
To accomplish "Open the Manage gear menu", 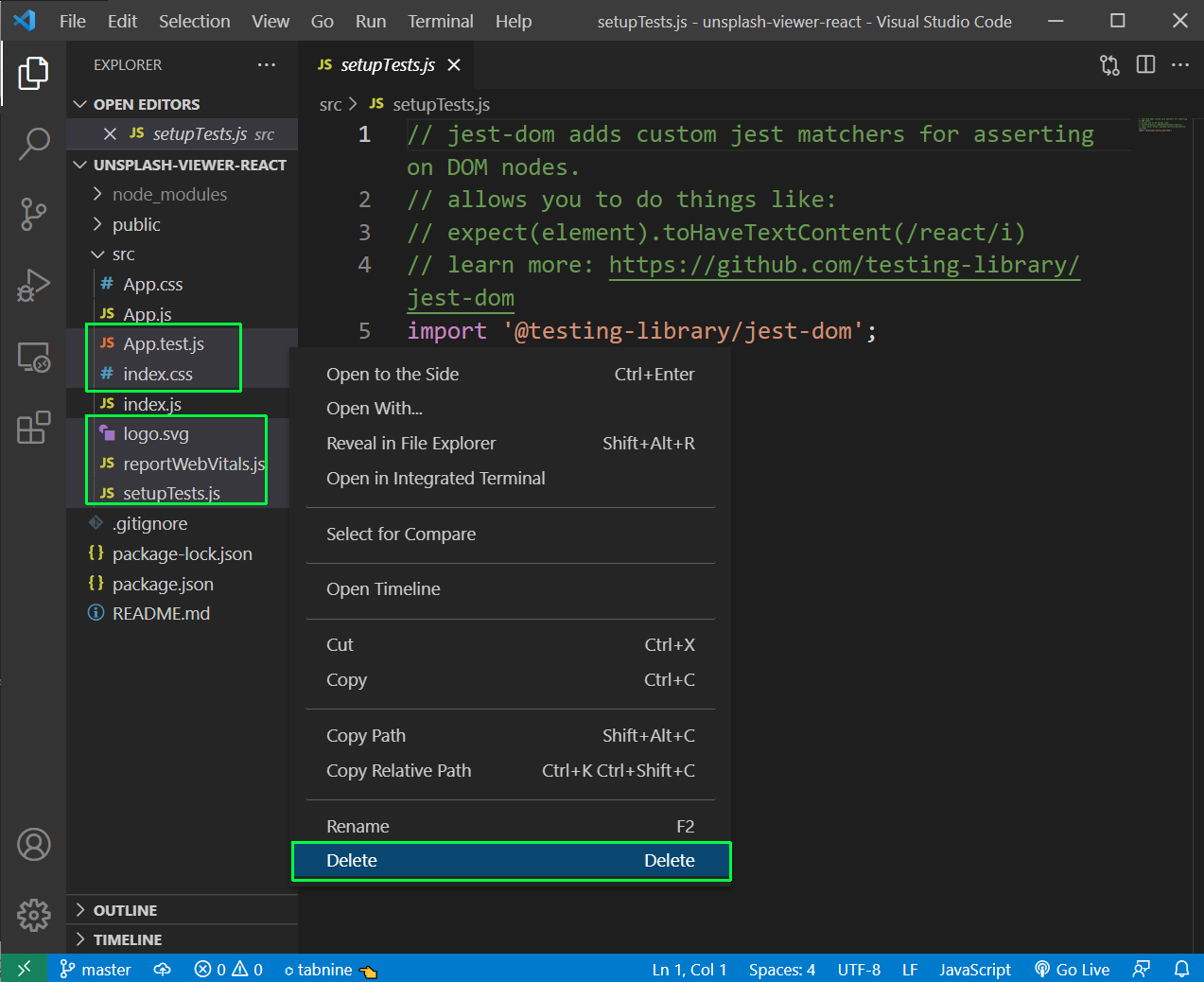I will (x=34, y=914).
